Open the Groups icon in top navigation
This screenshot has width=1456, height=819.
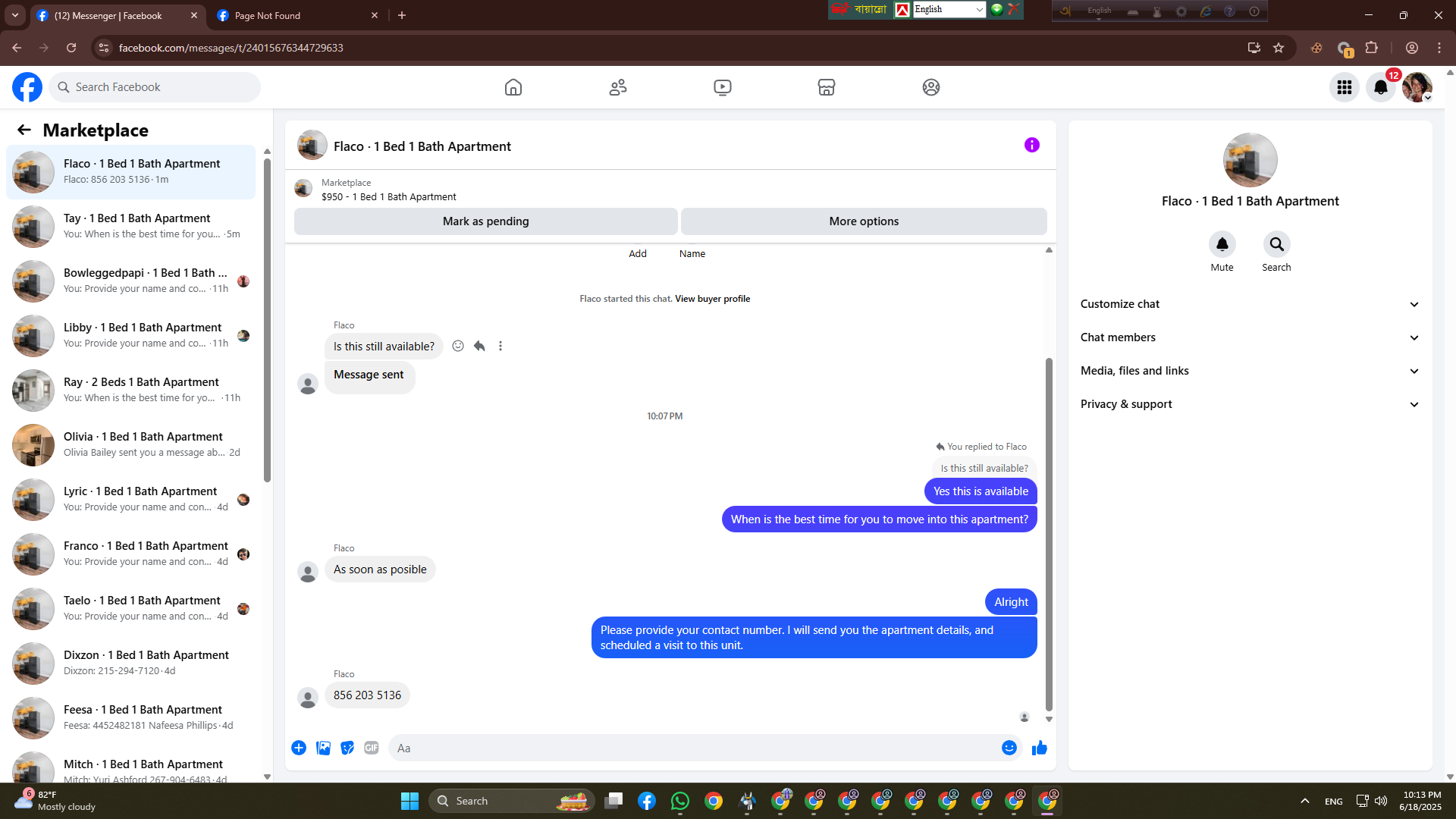point(931,87)
